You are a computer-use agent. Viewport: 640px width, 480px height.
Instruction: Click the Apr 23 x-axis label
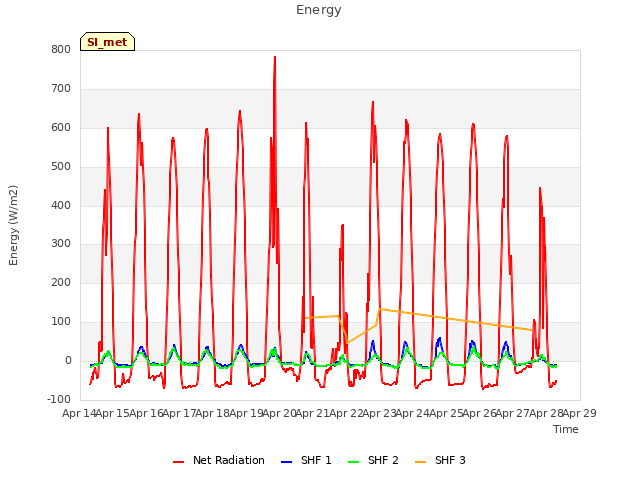380,413
